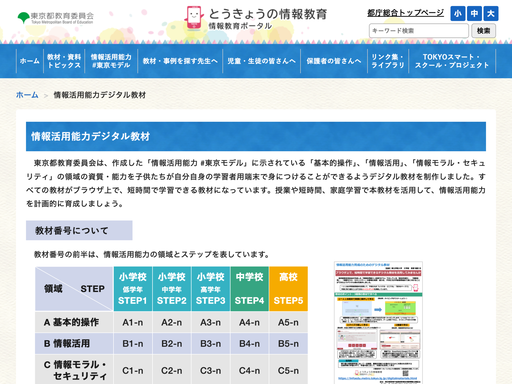Image resolution: width=512 pixels, height=384 pixels.
Task: Open 児童・生徒の皆さんへ menu item
Action: pyautogui.click(x=261, y=61)
